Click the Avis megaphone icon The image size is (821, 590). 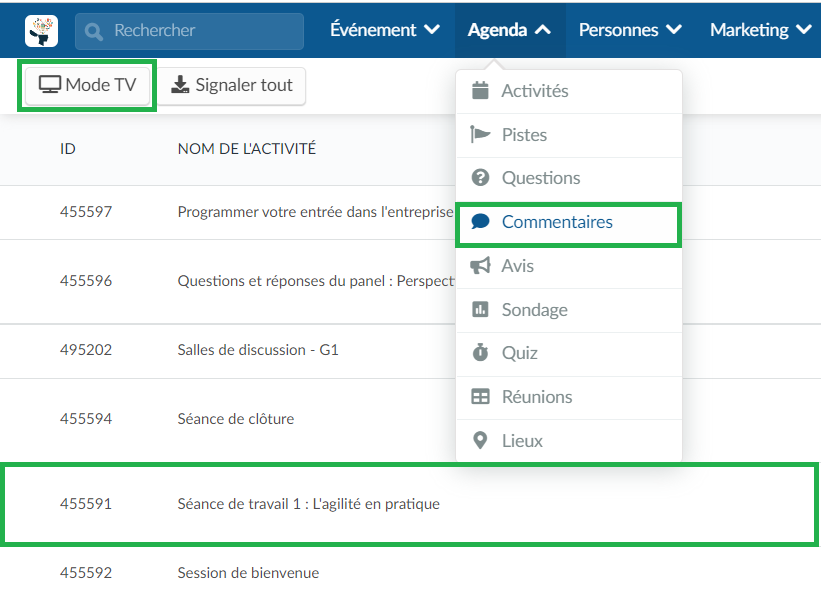pos(480,265)
